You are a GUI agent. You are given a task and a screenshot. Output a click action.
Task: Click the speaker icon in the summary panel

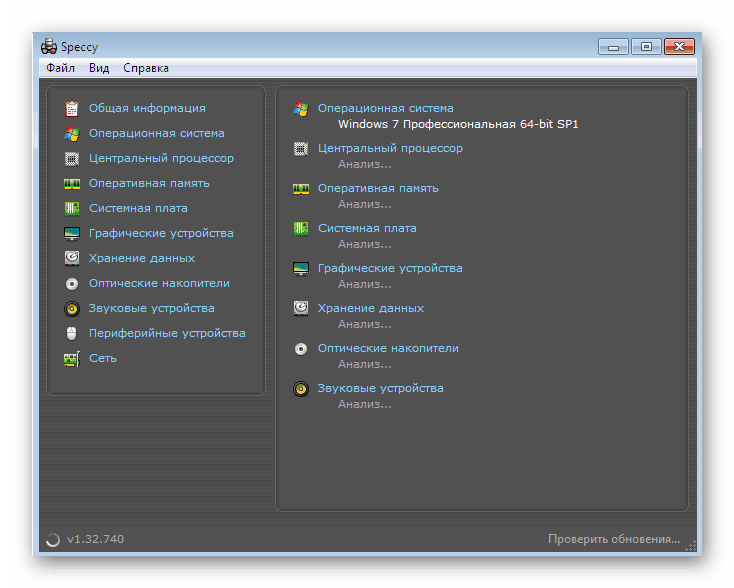tap(301, 389)
